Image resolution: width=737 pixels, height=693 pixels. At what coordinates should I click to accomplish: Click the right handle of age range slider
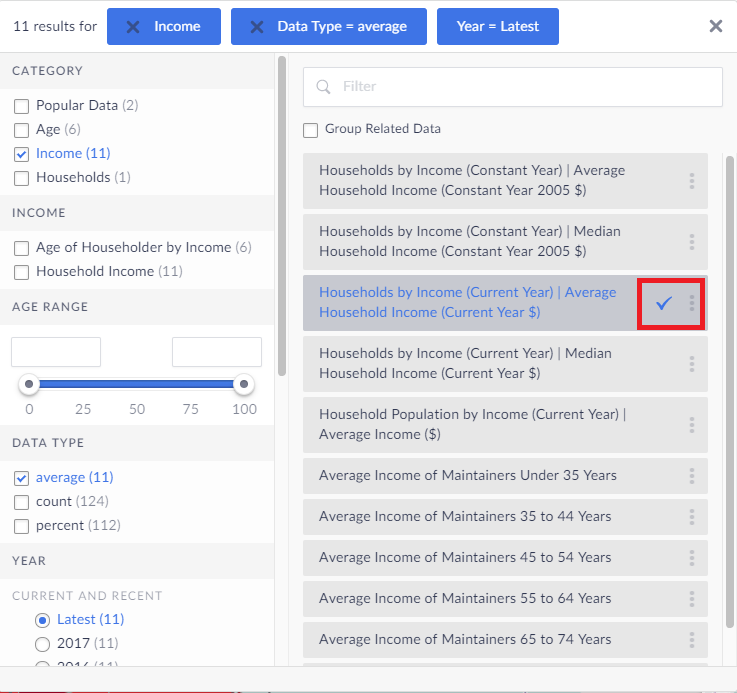pyautogui.click(x=242, y=385)
